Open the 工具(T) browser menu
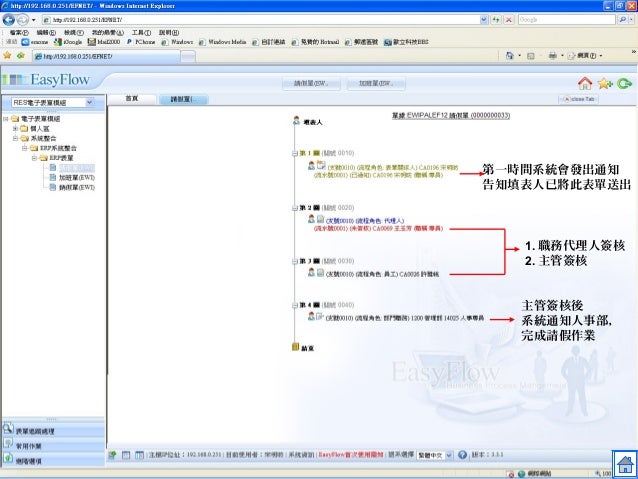This screenshot has width=638, height=479. 141,33
